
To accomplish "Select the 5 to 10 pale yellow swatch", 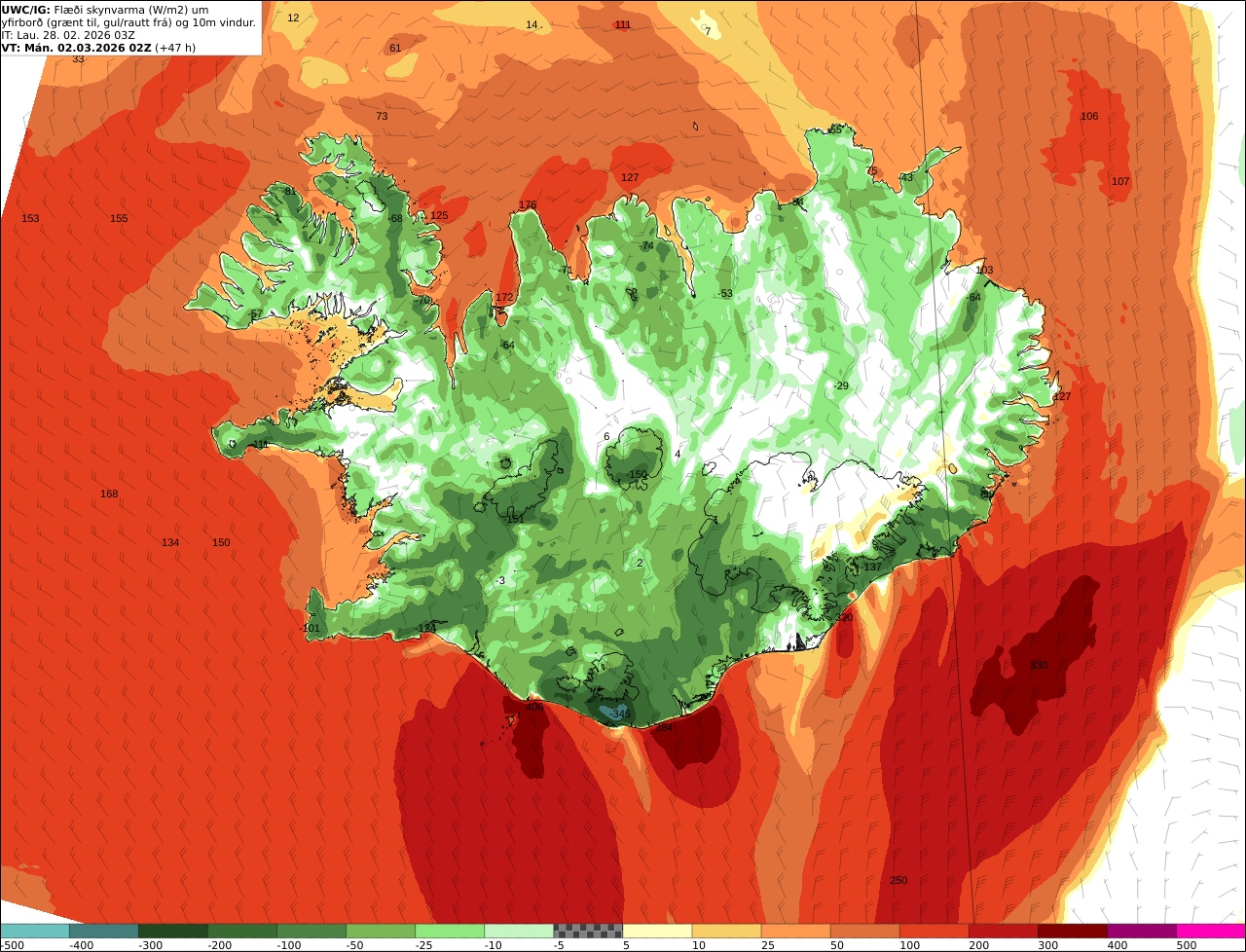I will click(x=657, y=931).
